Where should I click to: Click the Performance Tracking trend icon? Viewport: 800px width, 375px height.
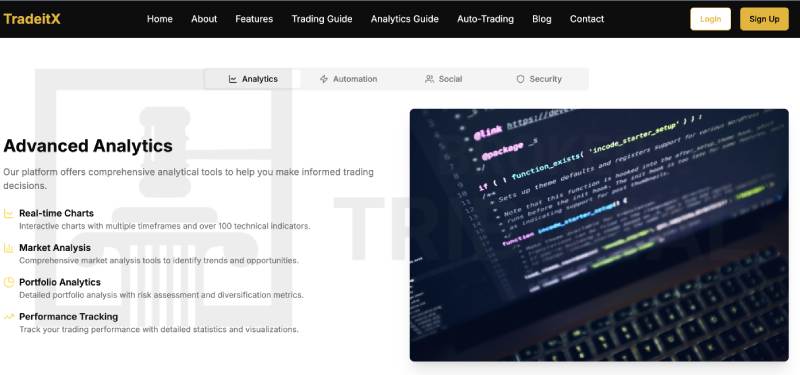(x=8, y=317)
